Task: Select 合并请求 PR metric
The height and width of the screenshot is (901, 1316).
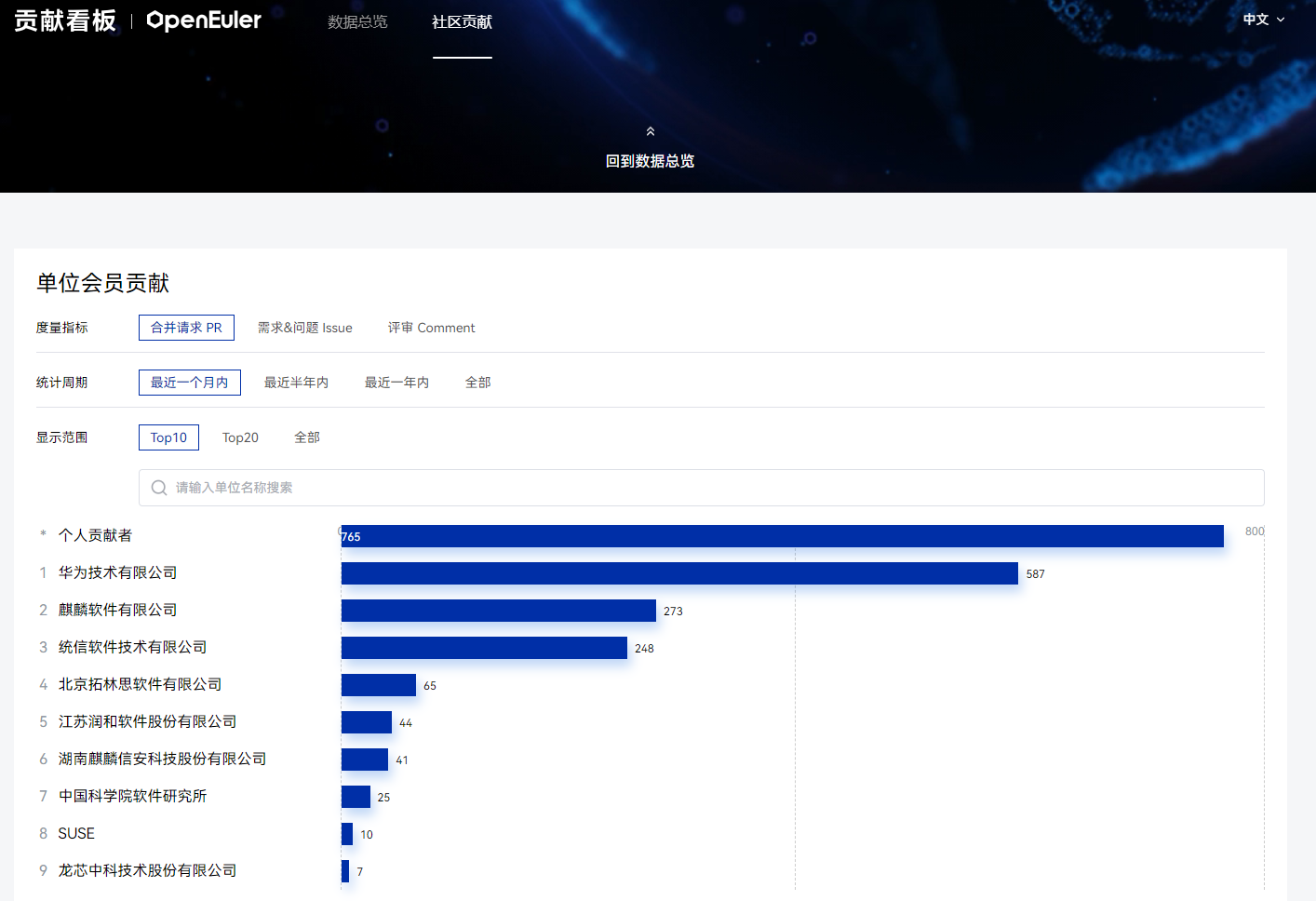Action: [186, 328]
